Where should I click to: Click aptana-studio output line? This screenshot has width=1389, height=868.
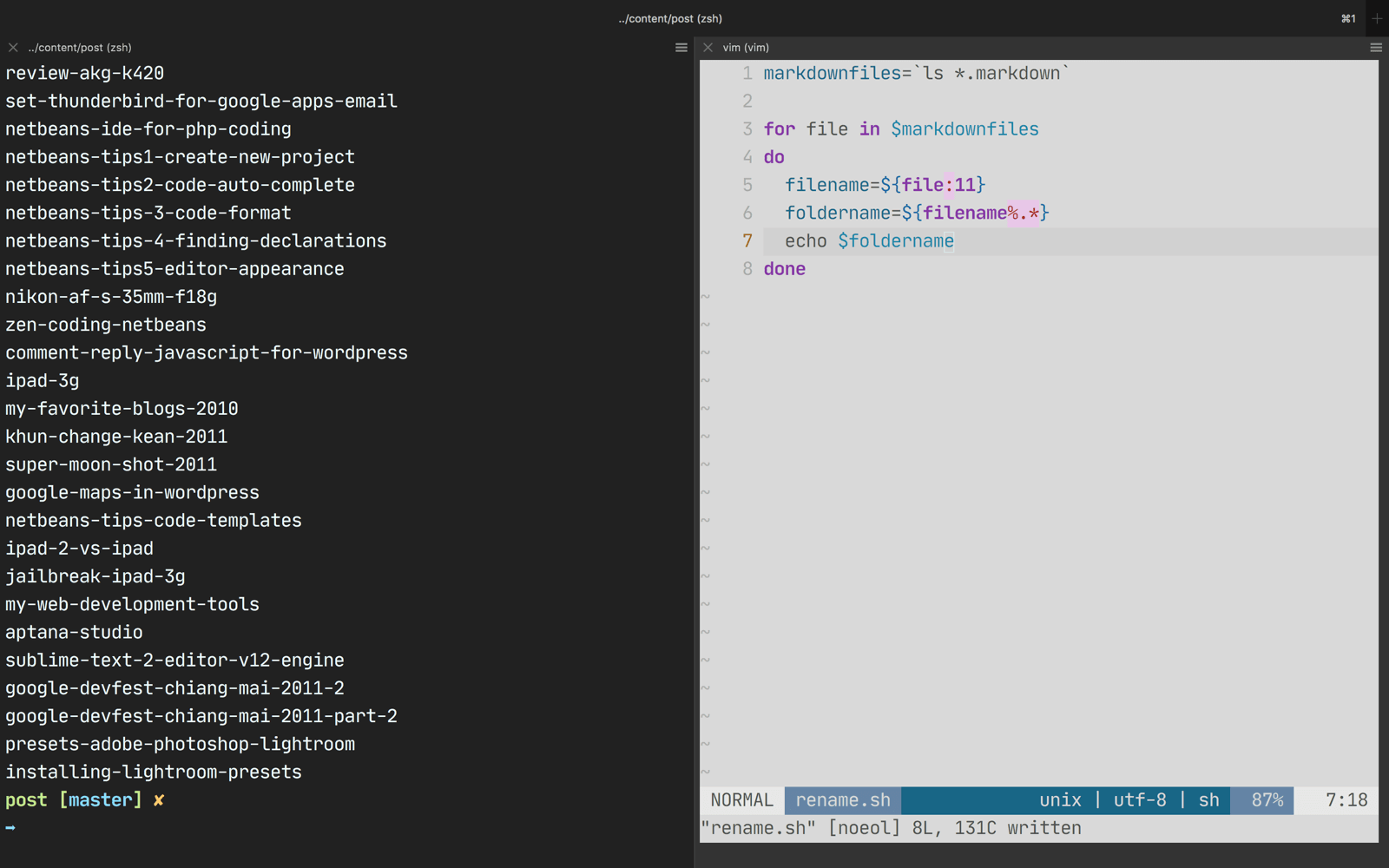point(74,632)
